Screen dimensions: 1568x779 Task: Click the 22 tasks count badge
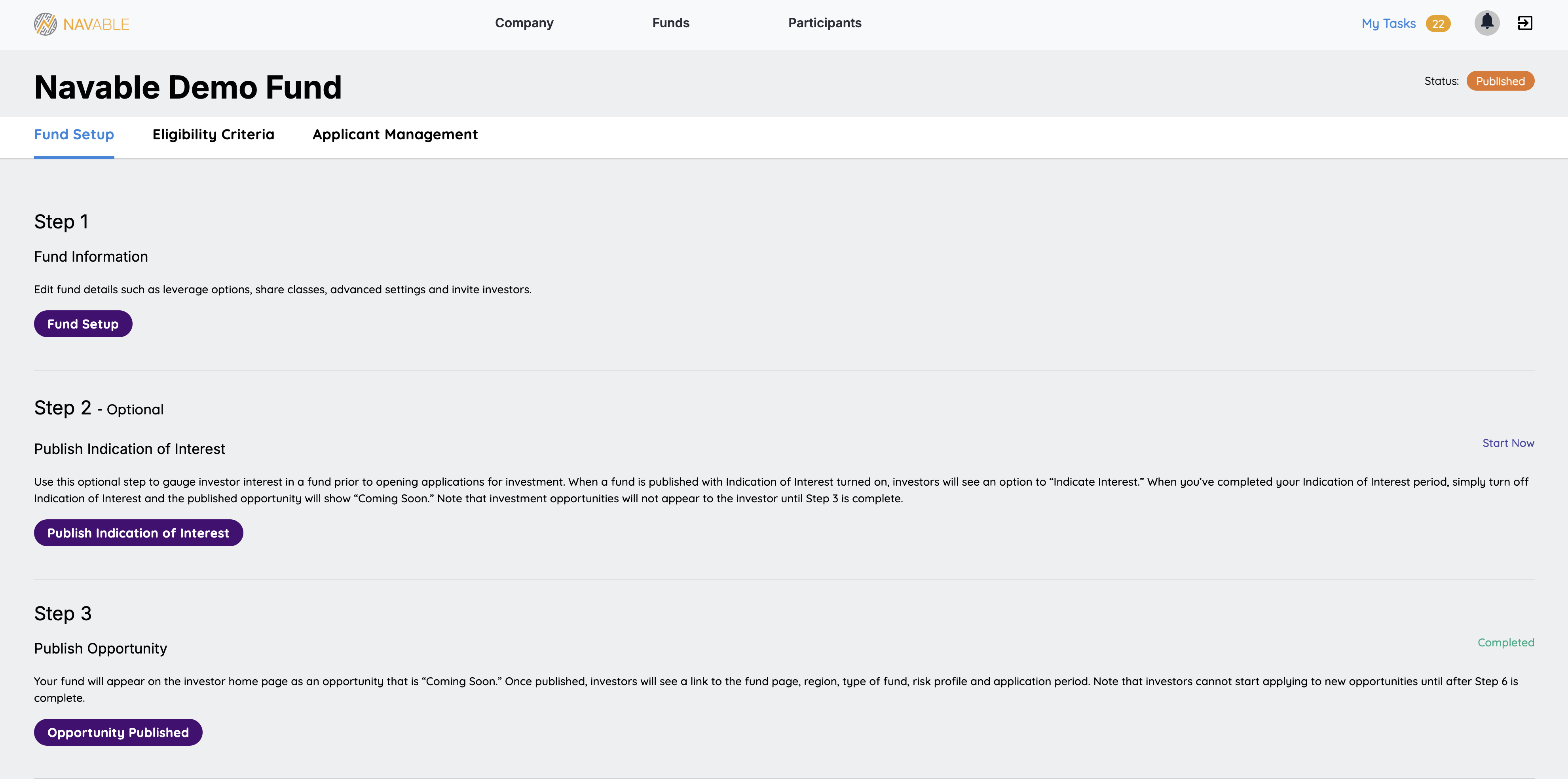tap(1438, 24)
